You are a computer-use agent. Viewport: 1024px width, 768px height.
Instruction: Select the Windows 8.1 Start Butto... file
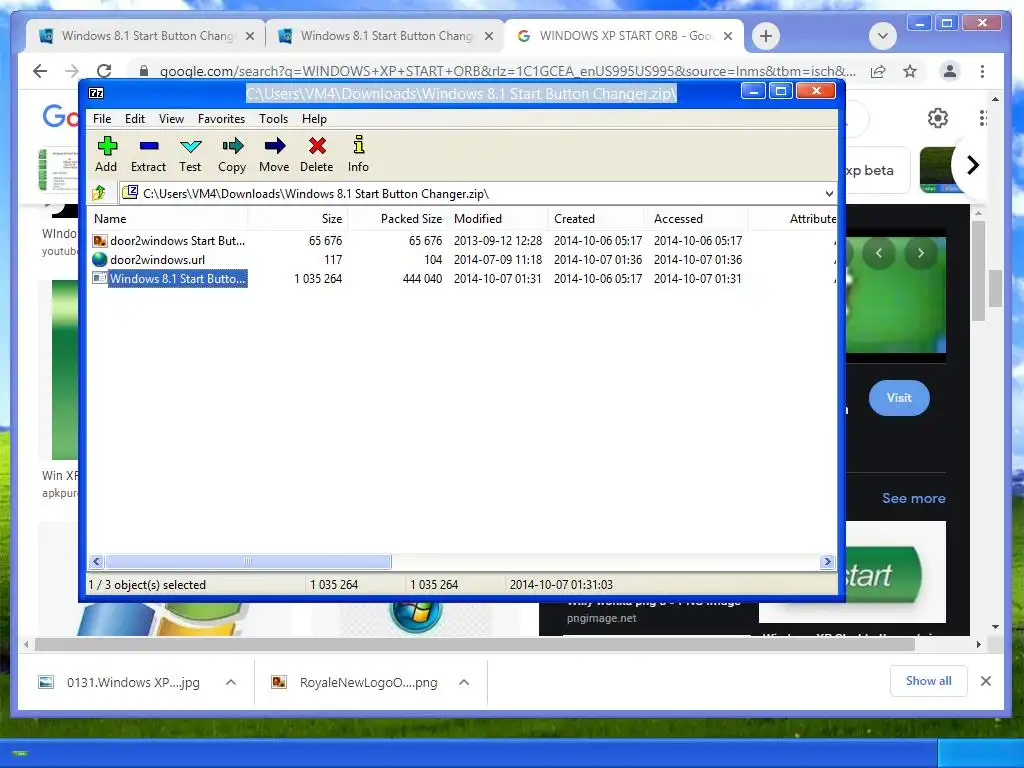coord(169,278)
